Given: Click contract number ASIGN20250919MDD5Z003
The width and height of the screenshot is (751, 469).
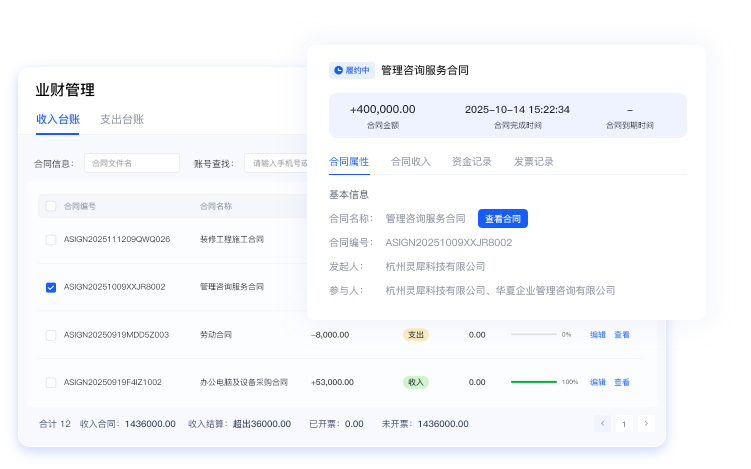Looking at the screenshot, I should [x=116, y=335].
